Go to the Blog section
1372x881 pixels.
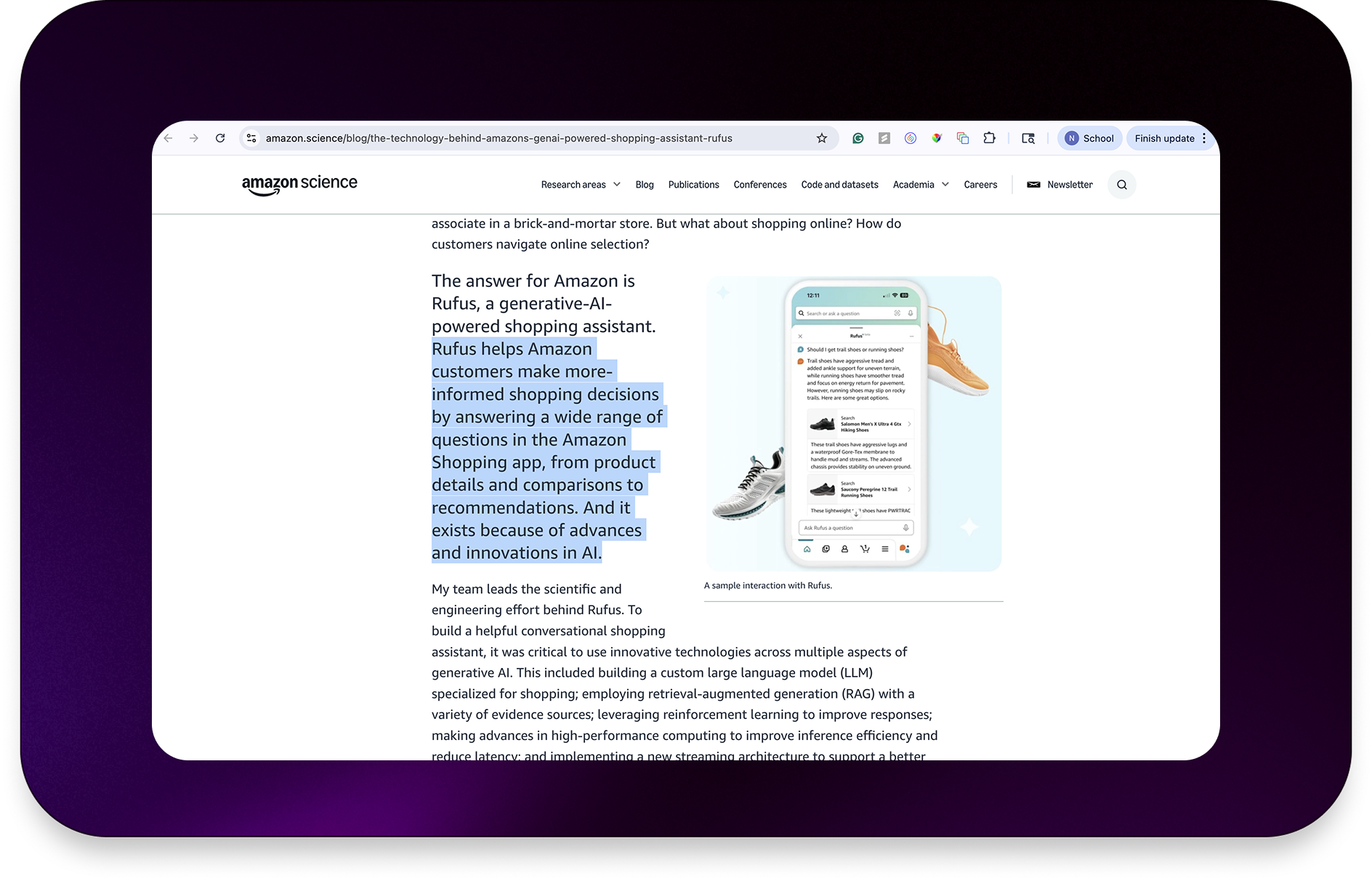coord(644,185)
